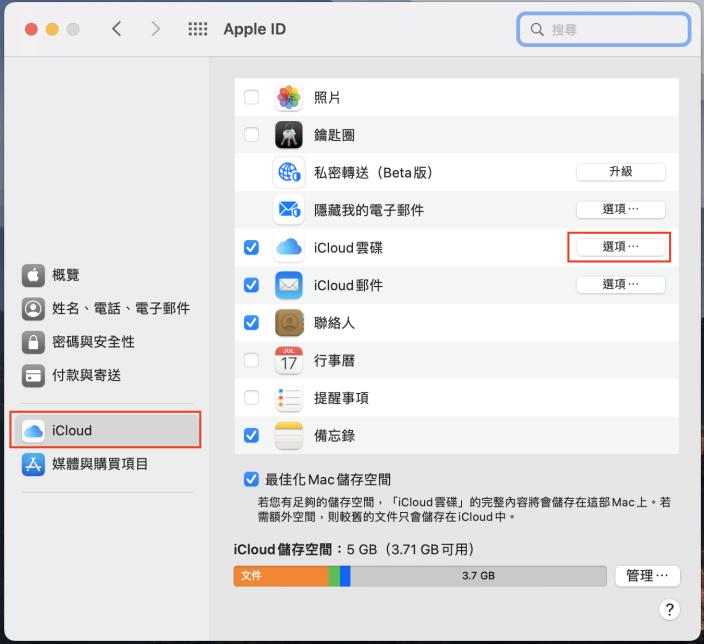Click the iCloud Mail (iCloud郵件) envelope icon
704x644 pixels.
click(x=289, y=285)
